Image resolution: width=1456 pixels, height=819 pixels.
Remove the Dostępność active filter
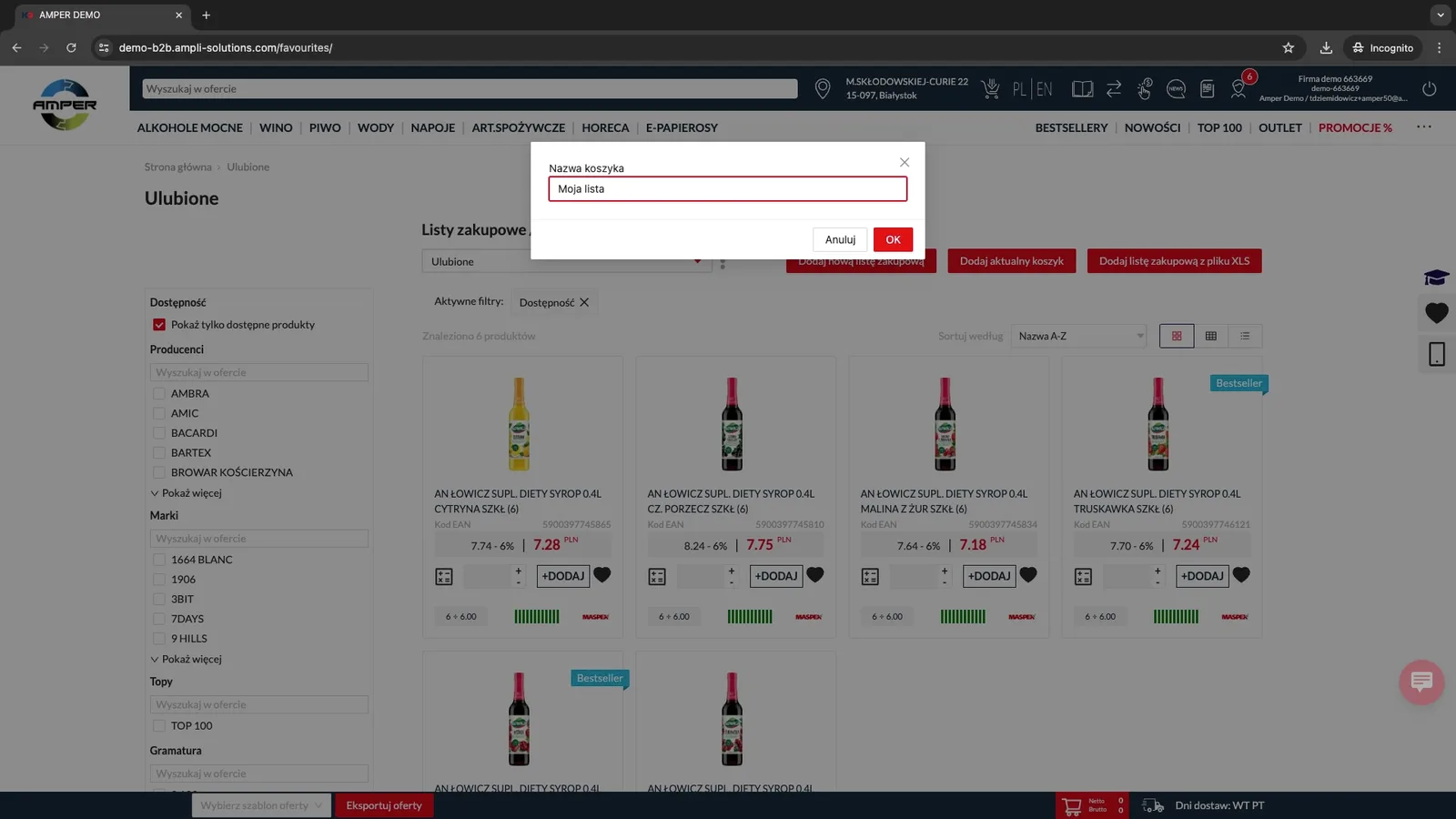click(x=584, y=302)
